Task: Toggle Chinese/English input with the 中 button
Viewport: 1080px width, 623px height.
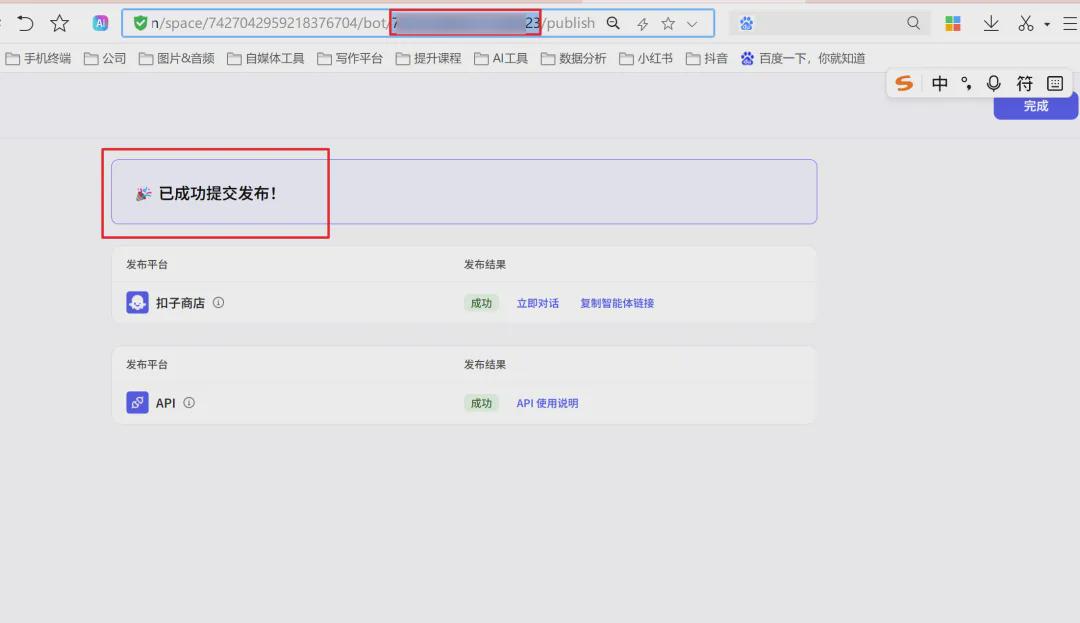Action: (x=940, y=83)
